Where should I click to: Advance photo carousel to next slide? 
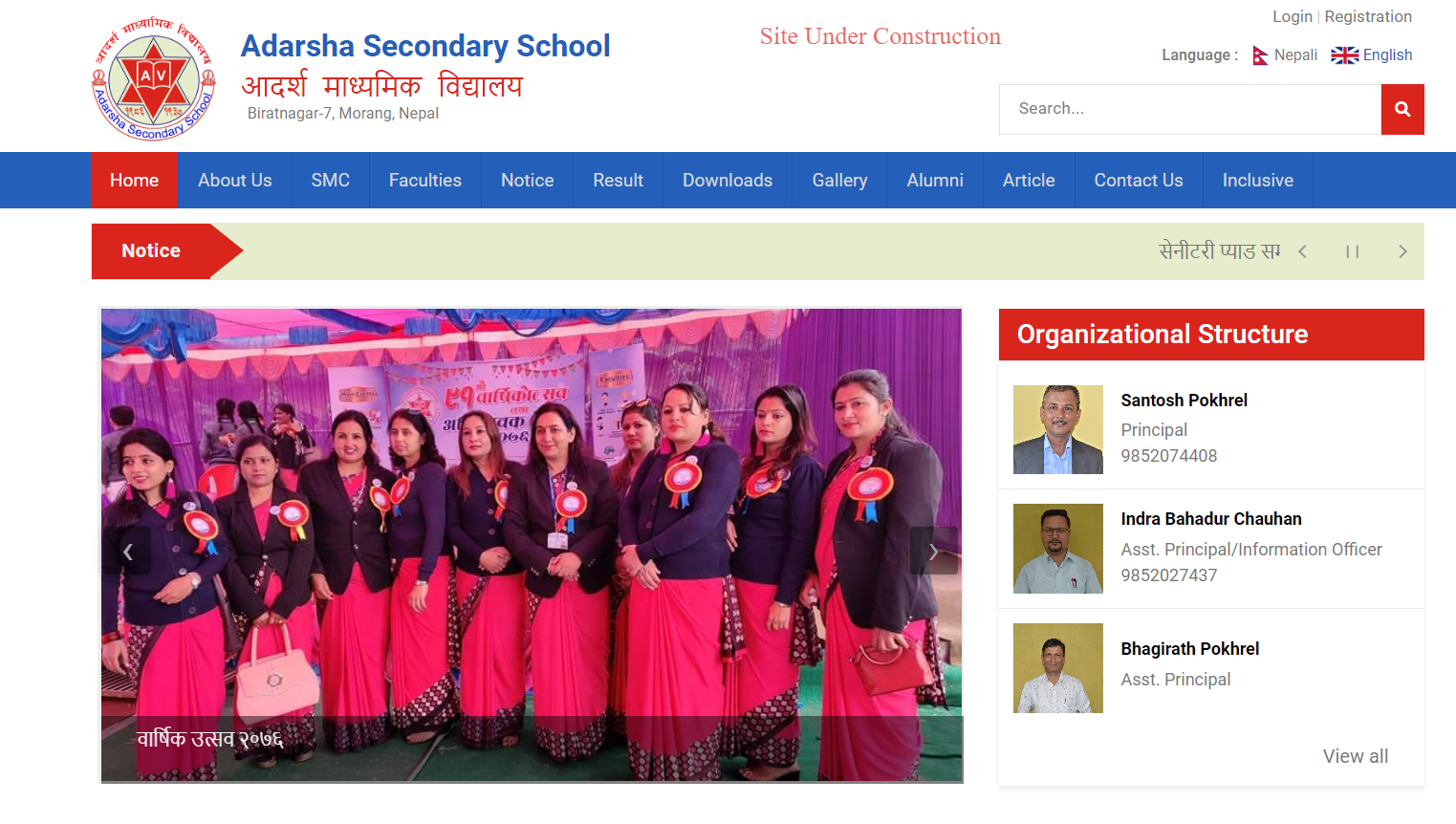tap(933, 551)
